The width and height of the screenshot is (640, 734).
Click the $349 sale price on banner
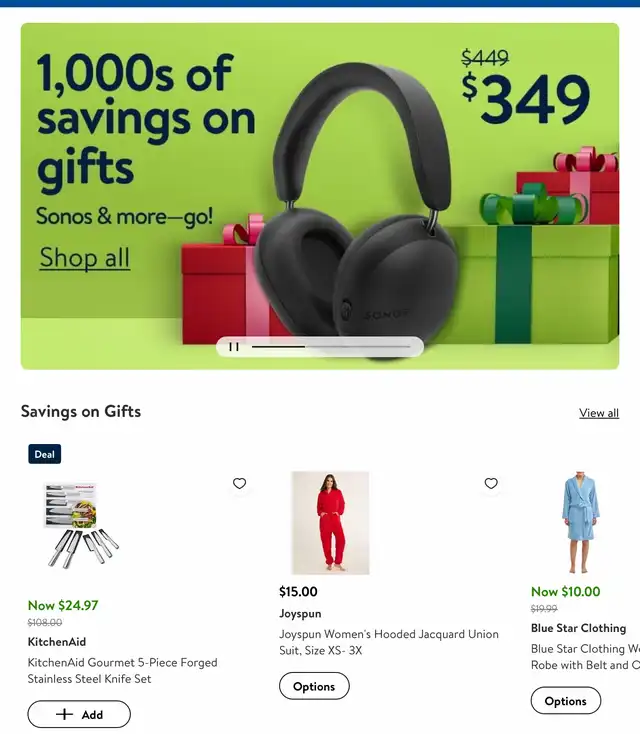[x=525, y=100]
